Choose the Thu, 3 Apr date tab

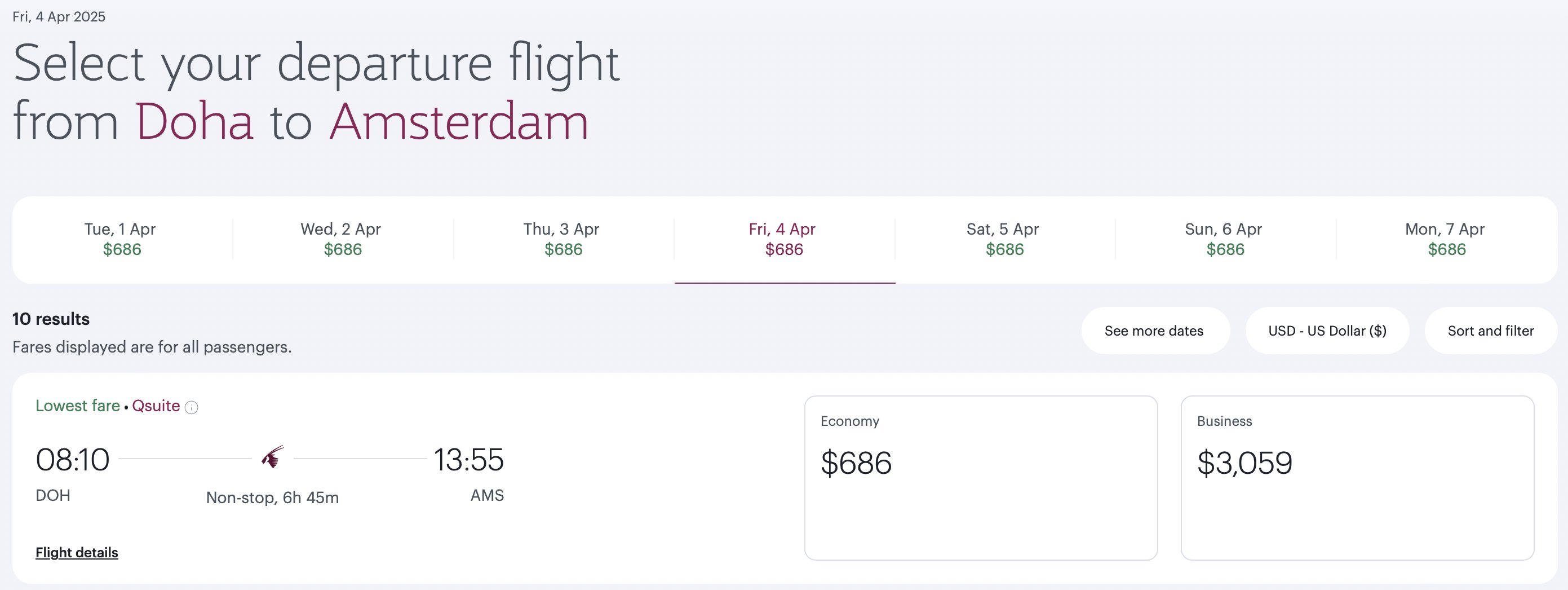tap(564, 239)
